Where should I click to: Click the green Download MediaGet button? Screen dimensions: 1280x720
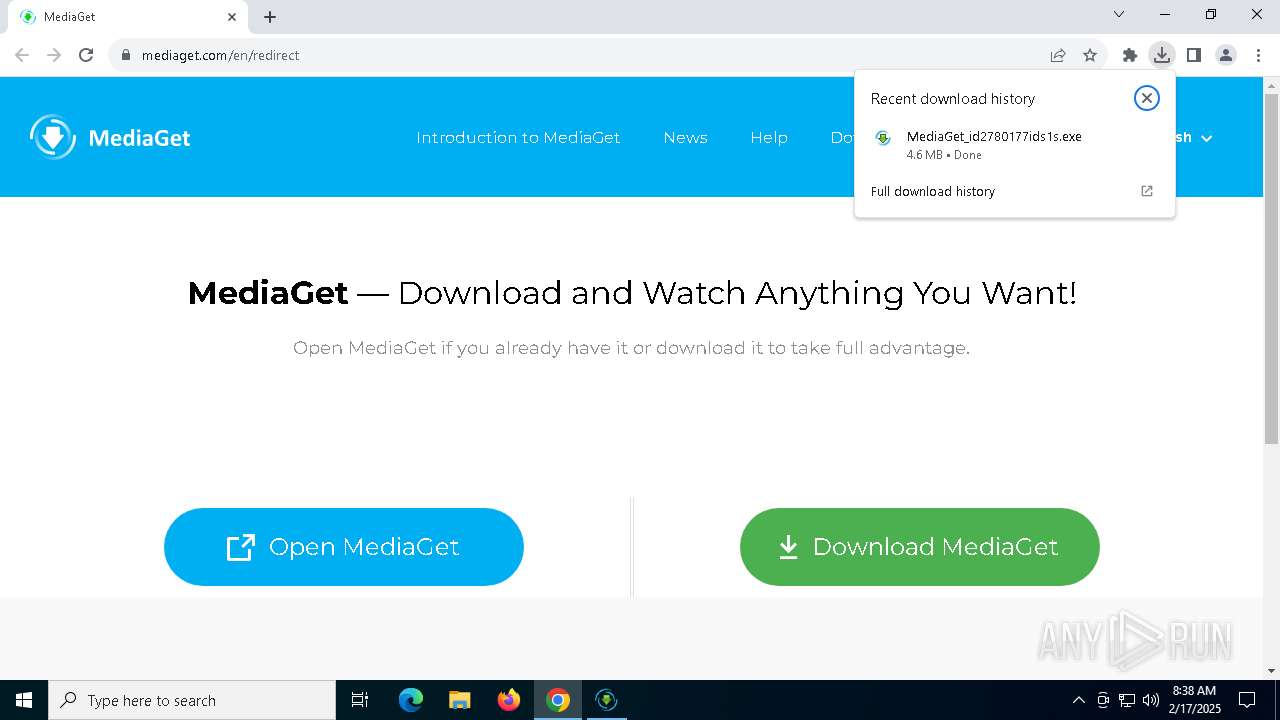point(920,547)
